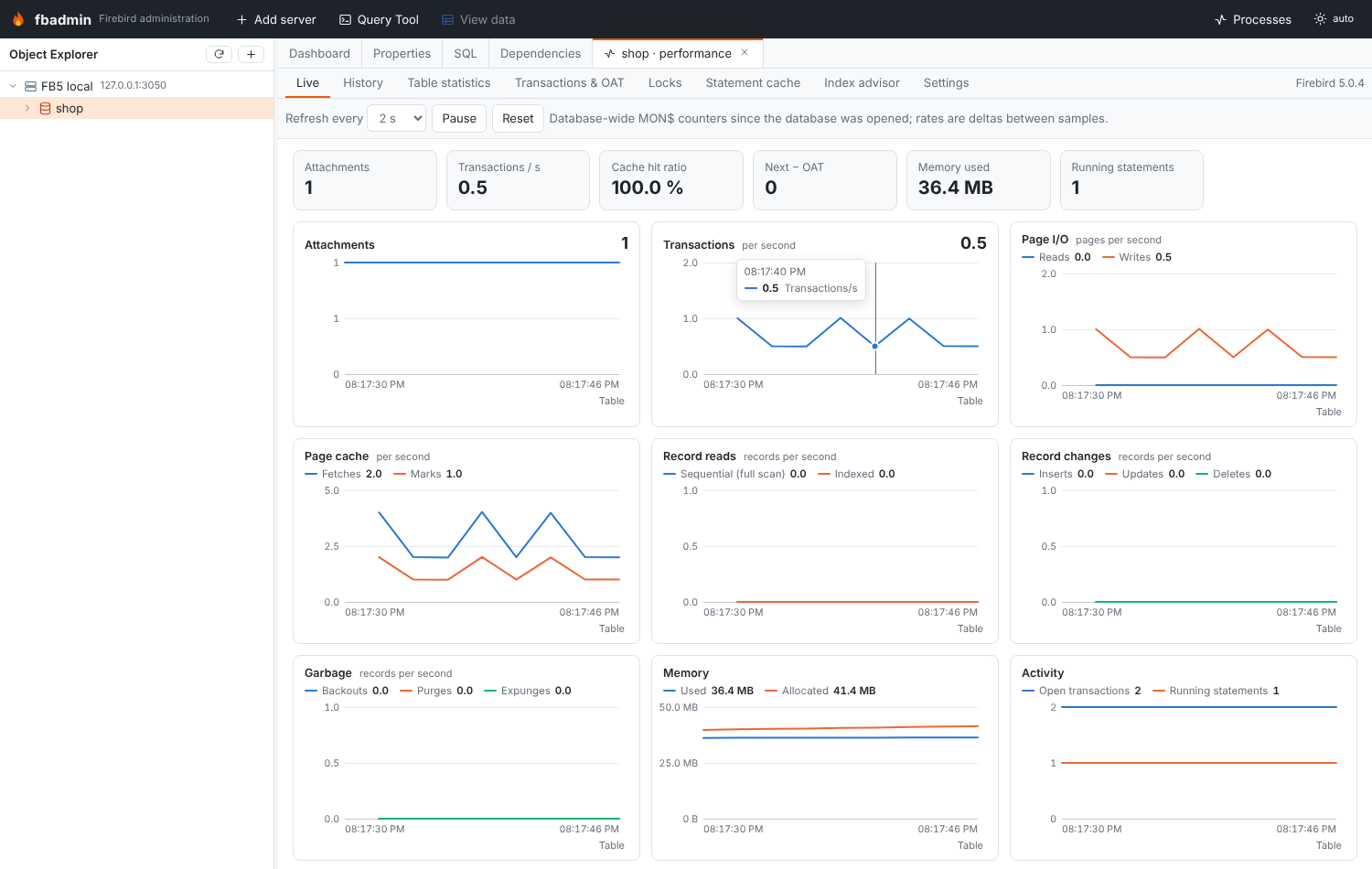Toggle the Writes series in Page I/O legend
This screenshot has width=1372, height=869.
coord(1137,257)
